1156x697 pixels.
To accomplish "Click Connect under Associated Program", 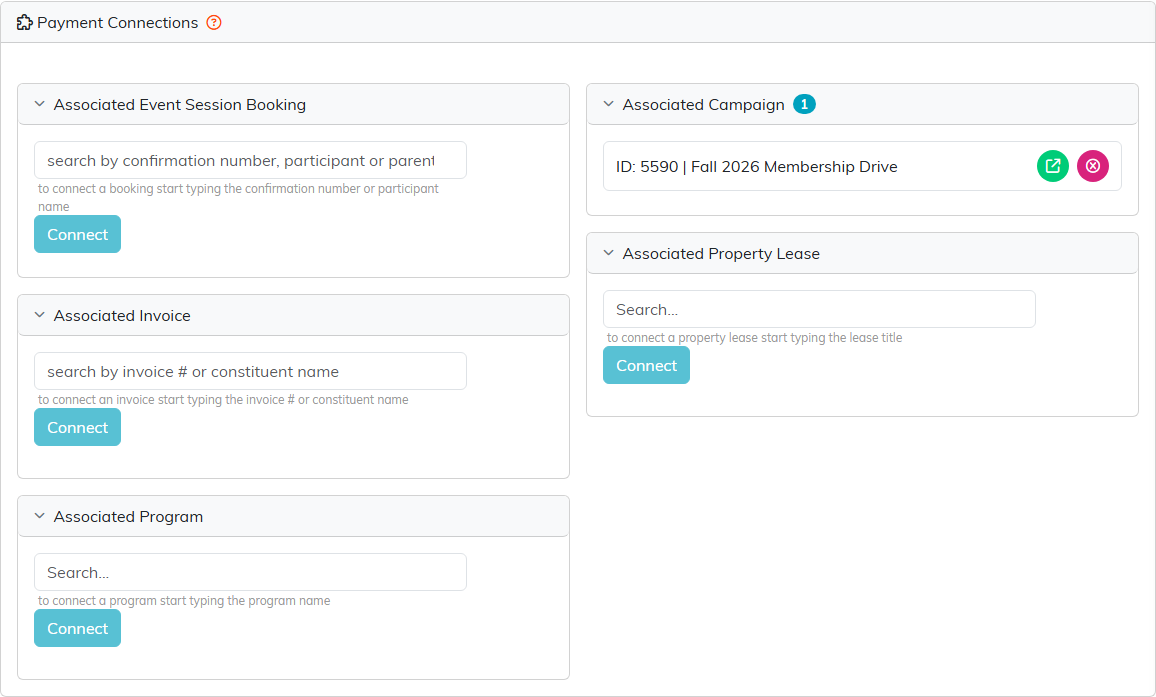I will tap(77, 628).
